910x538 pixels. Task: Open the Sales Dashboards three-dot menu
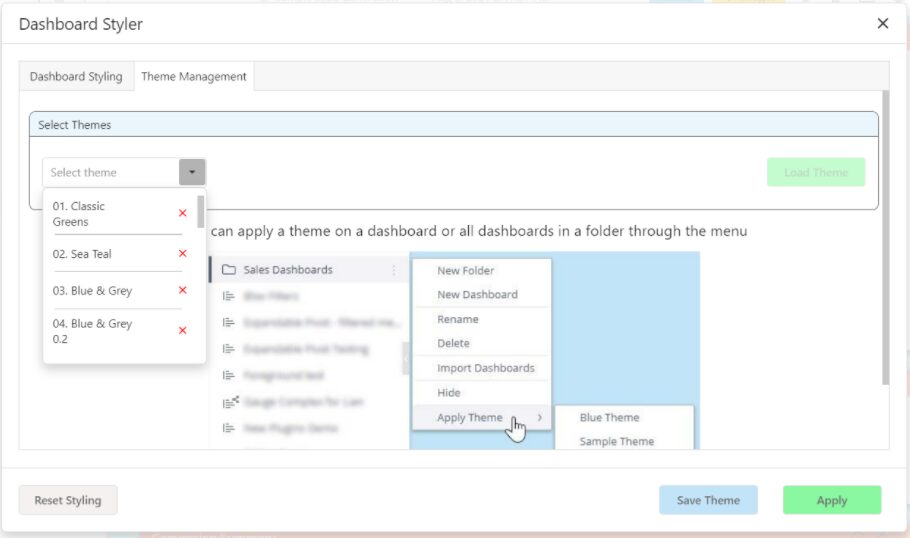click(x=393, y=270)
